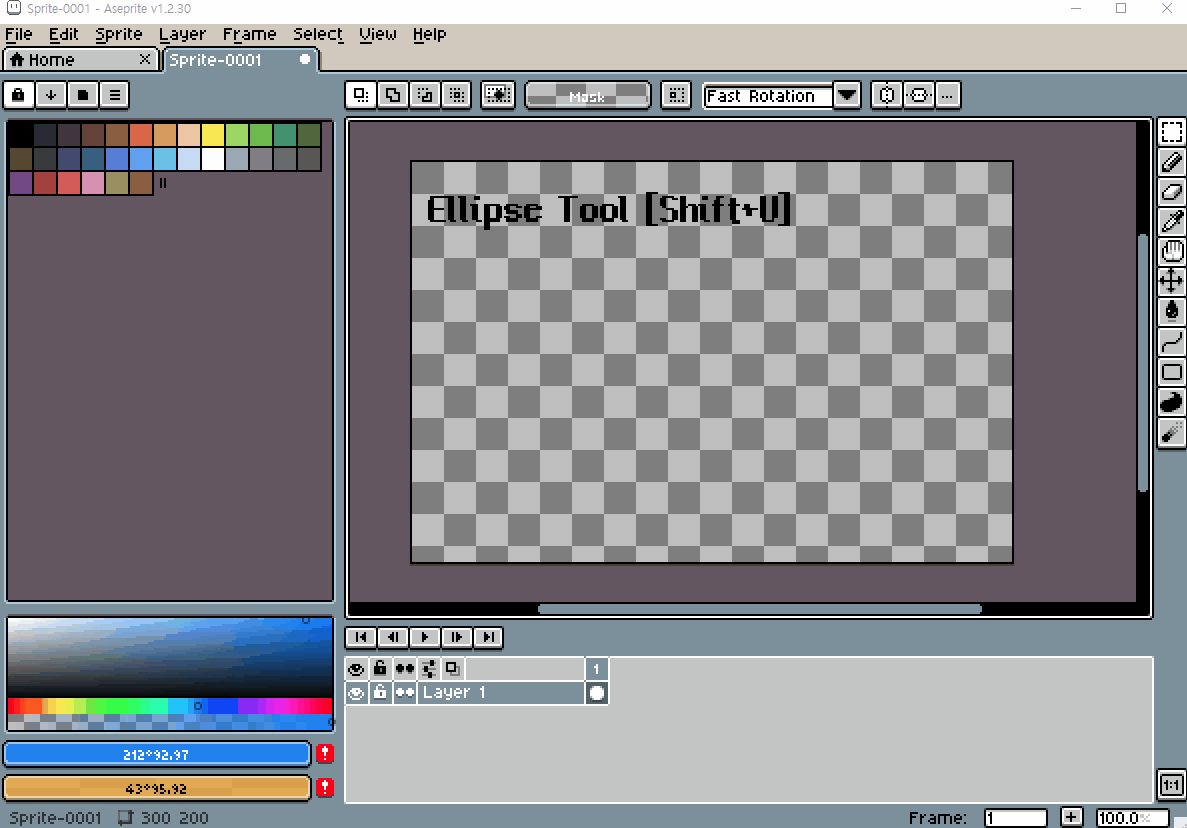Click the frame 1 header in timeline
The width and height of the screenshot is (1187, 828).
[597, 669]
